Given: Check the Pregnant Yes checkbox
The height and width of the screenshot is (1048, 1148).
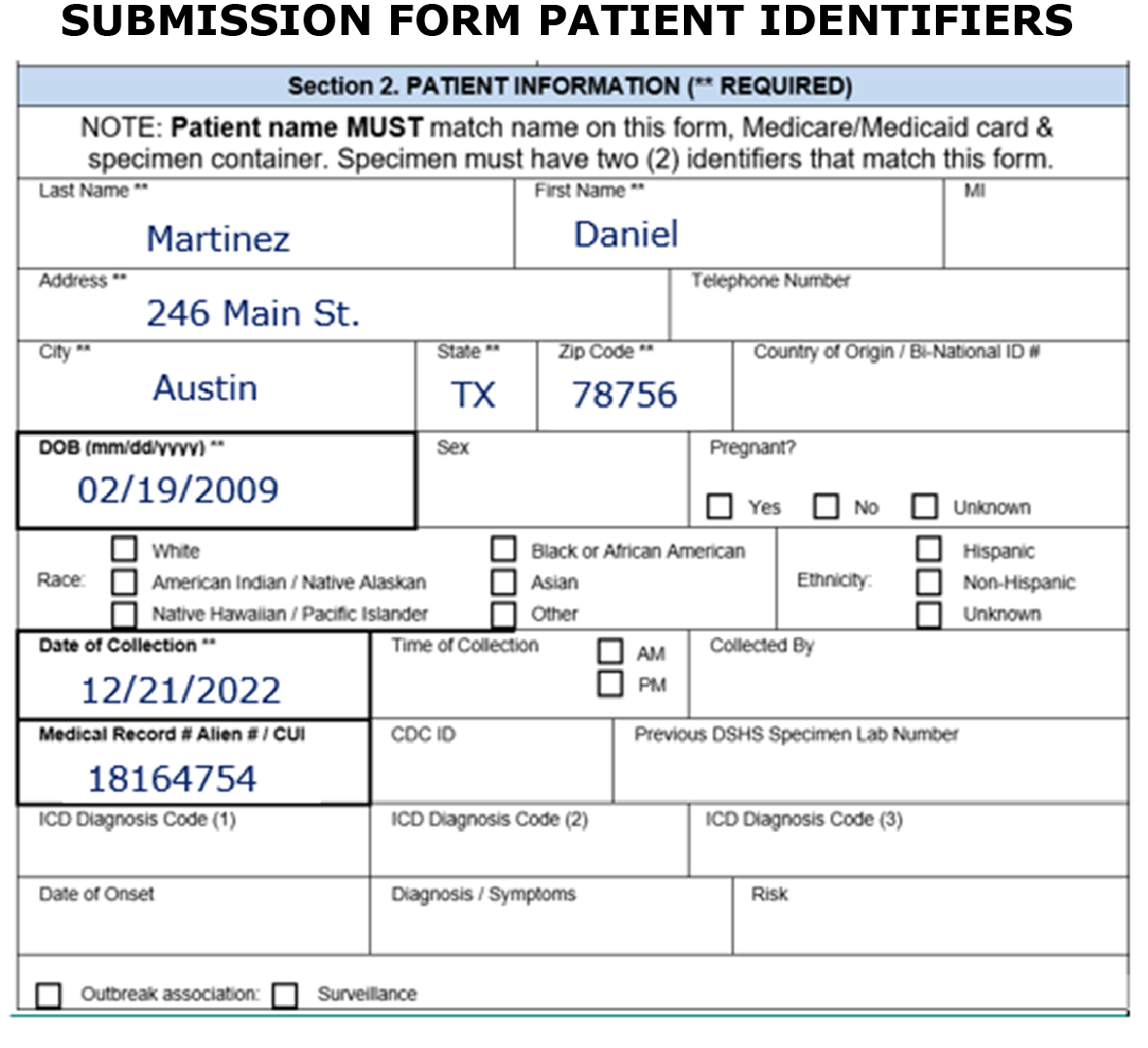Looking at the screenshot, I should 720,506.
